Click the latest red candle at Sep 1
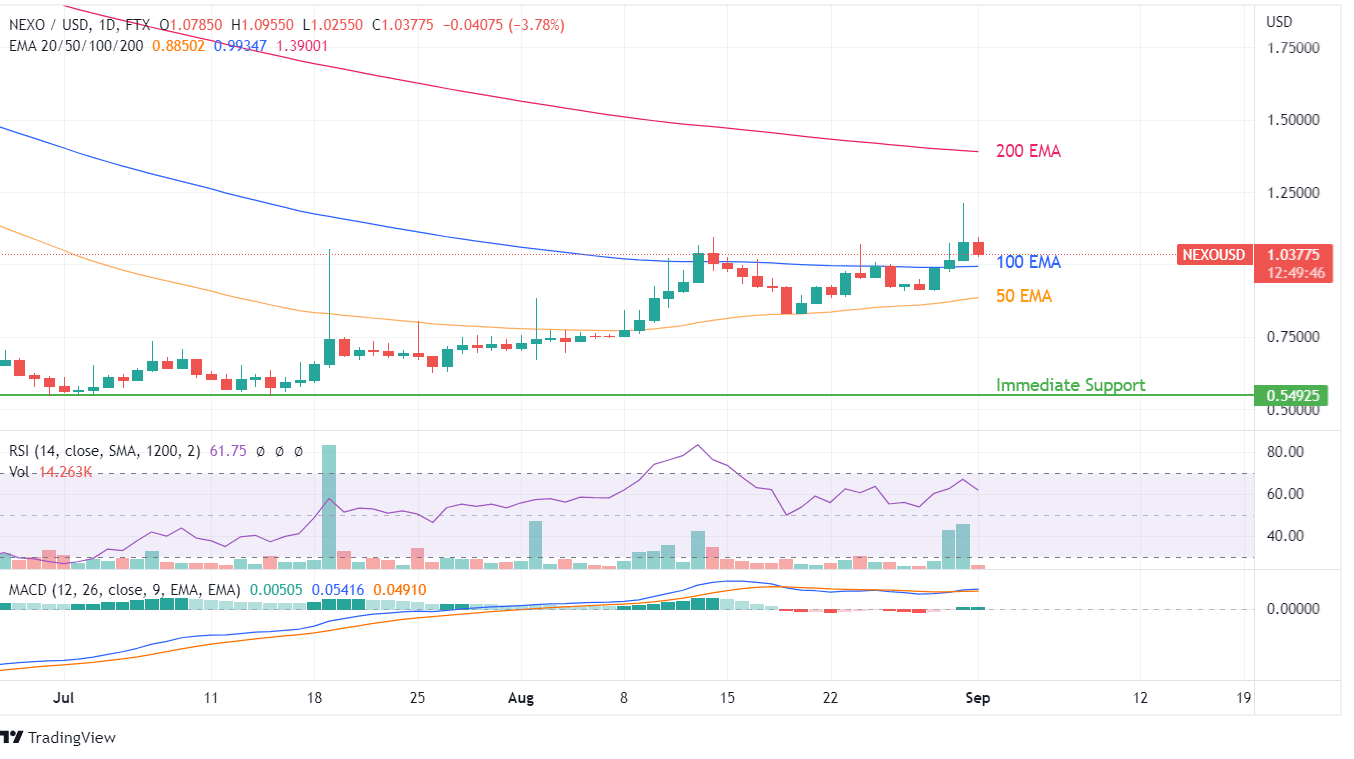Image resolution: width=1354 pixels, height=759 pixels. pos(979,247)
